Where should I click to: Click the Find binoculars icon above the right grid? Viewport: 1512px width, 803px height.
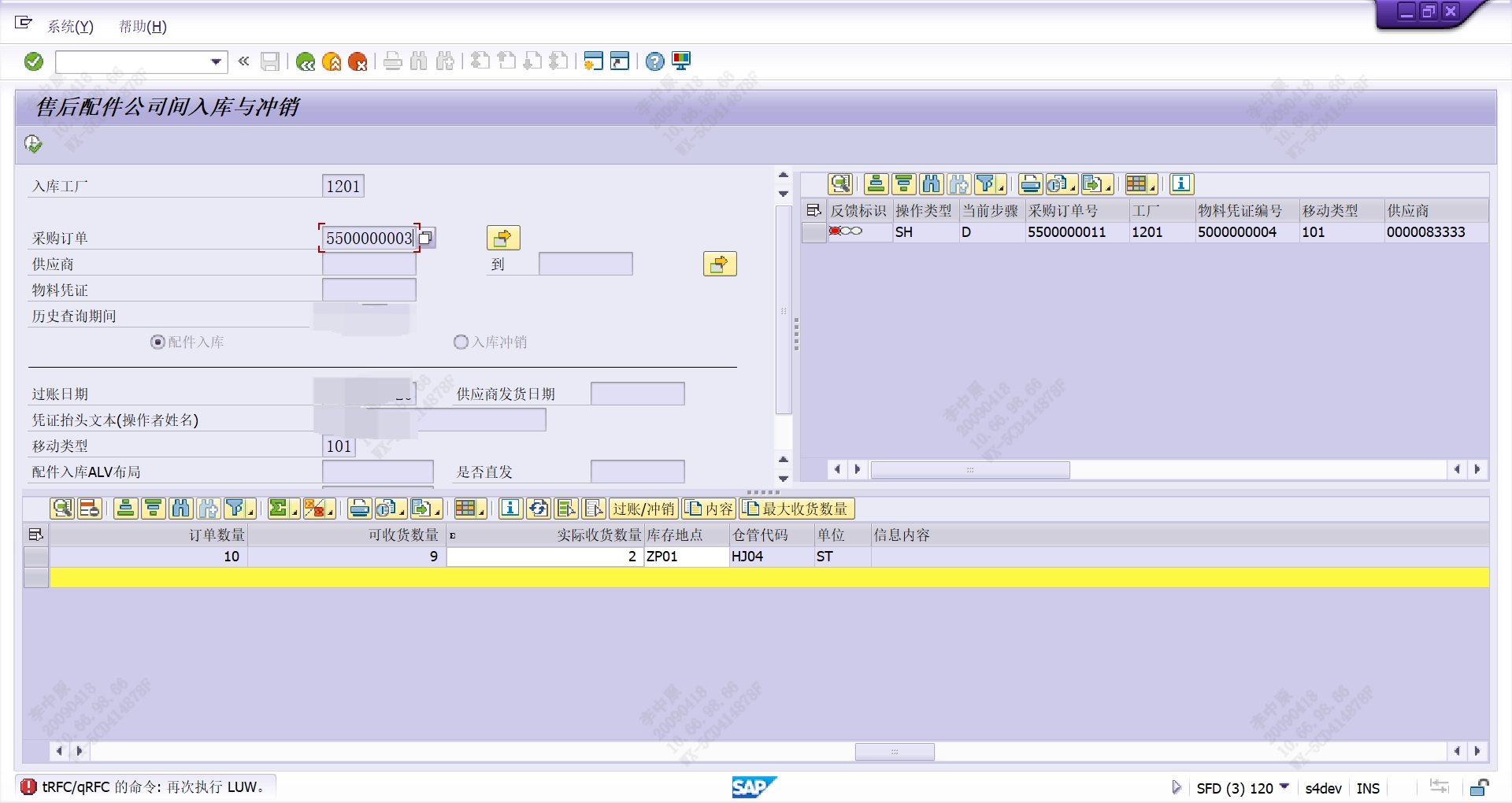click(931, 184)
